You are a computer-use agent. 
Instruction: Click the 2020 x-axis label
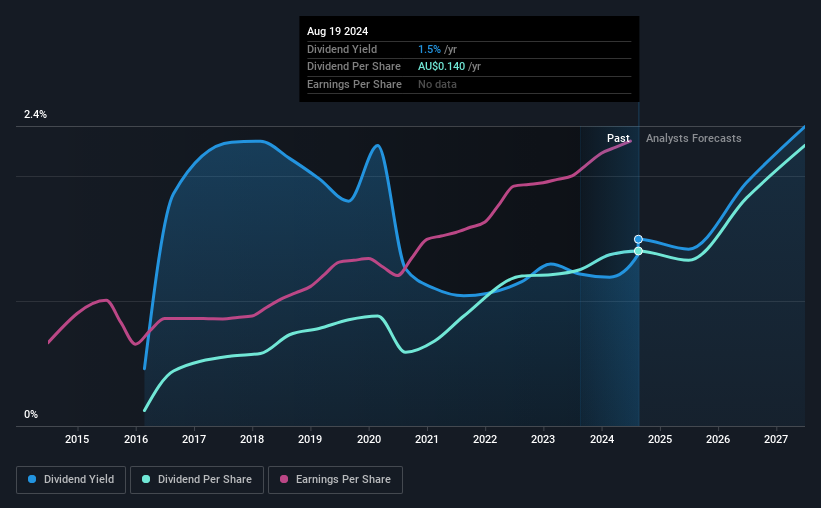pos(369,439)
